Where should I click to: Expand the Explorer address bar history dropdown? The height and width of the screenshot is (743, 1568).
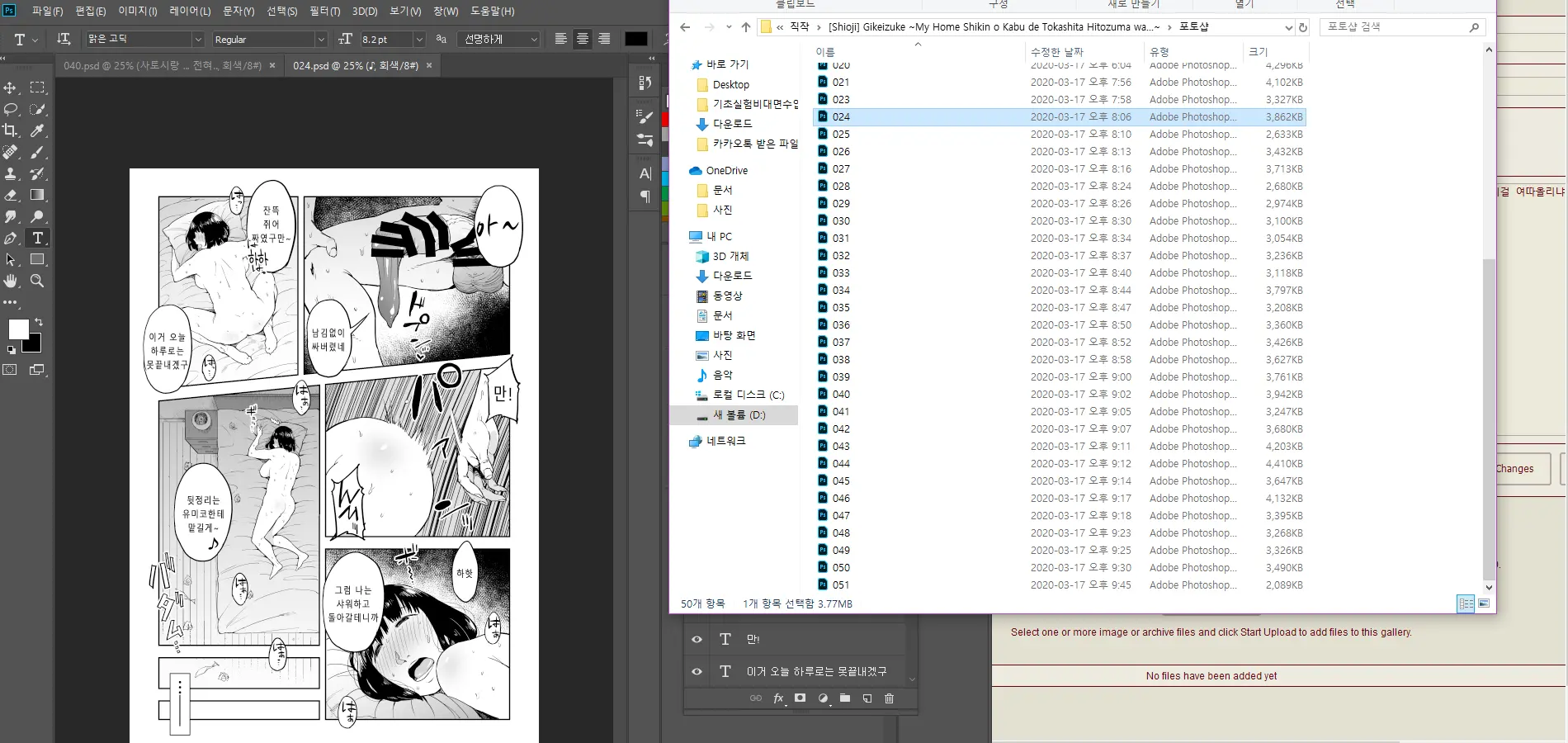(x=1288, y=27)
